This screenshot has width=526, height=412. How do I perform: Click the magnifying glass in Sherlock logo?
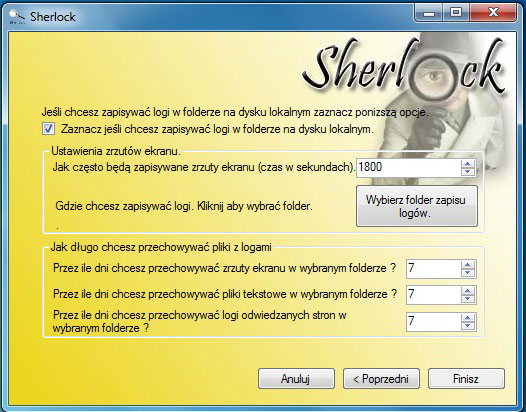coord(433,78)
